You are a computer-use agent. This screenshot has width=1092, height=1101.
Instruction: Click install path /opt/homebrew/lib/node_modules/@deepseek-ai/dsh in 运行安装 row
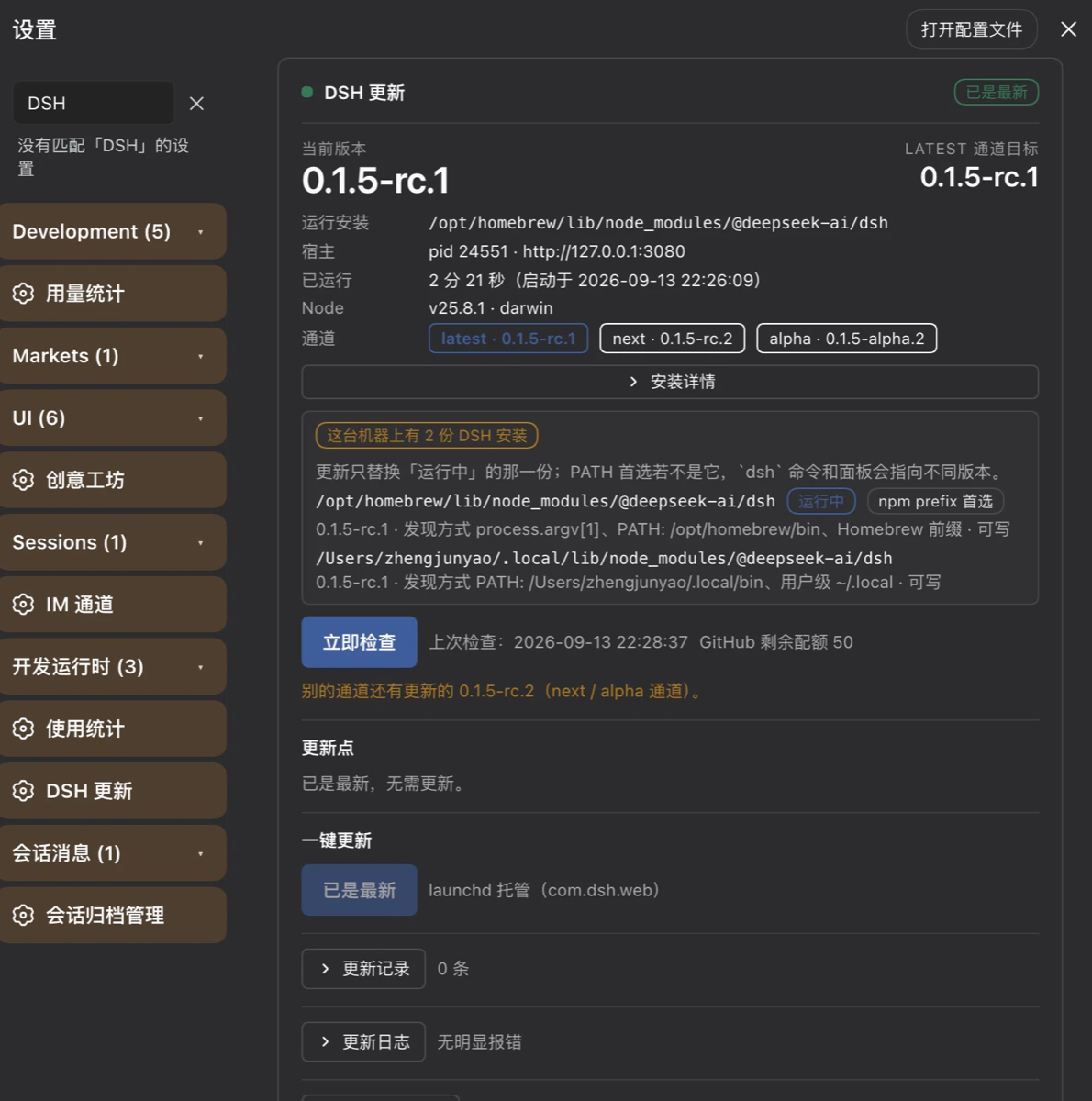click(x=658, y=223)
